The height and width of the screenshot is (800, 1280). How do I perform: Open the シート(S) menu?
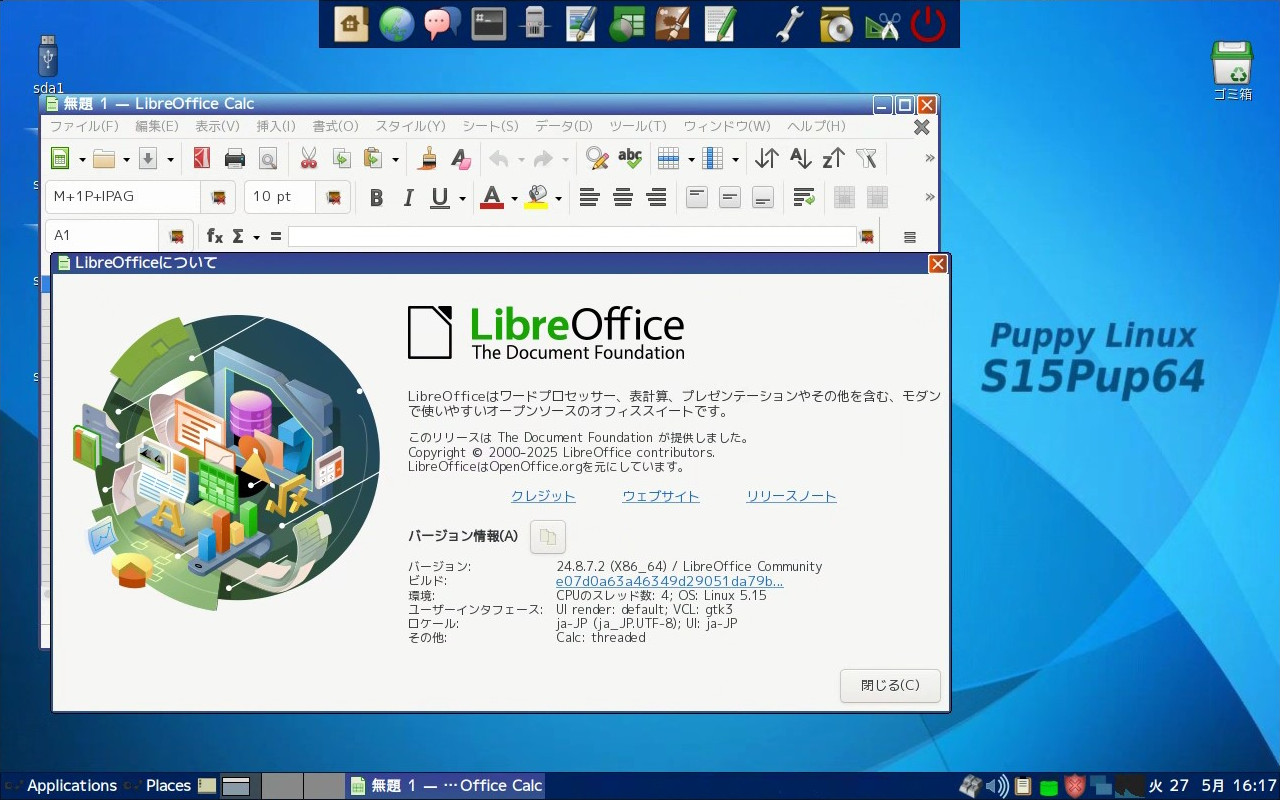pyautogui.click(x=490, y=126)
